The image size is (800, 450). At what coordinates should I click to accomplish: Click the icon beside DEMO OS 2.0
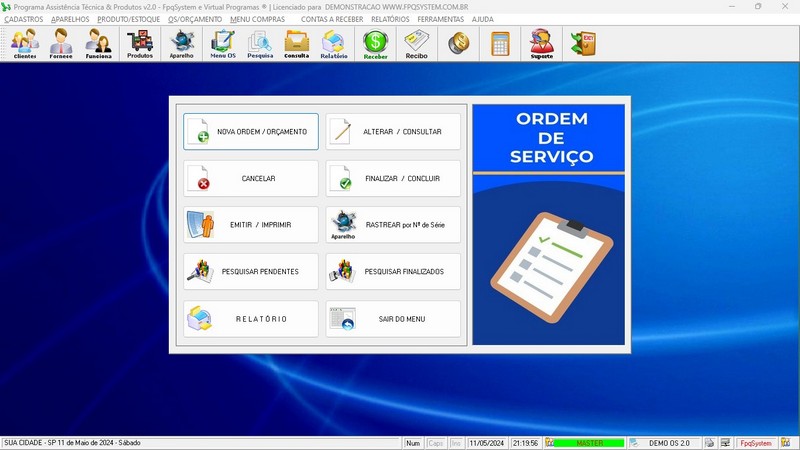click(x=634, y=443)
